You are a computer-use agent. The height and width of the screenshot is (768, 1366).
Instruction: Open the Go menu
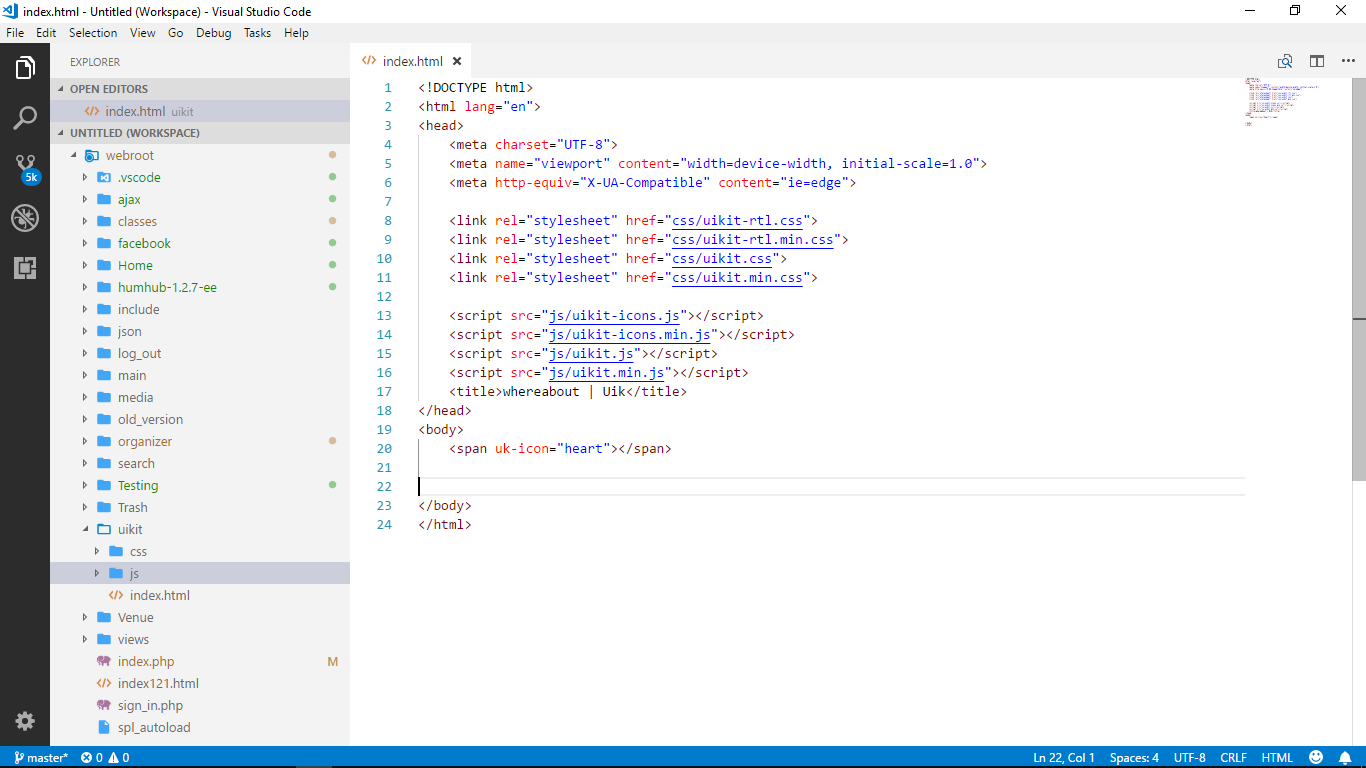176,33
